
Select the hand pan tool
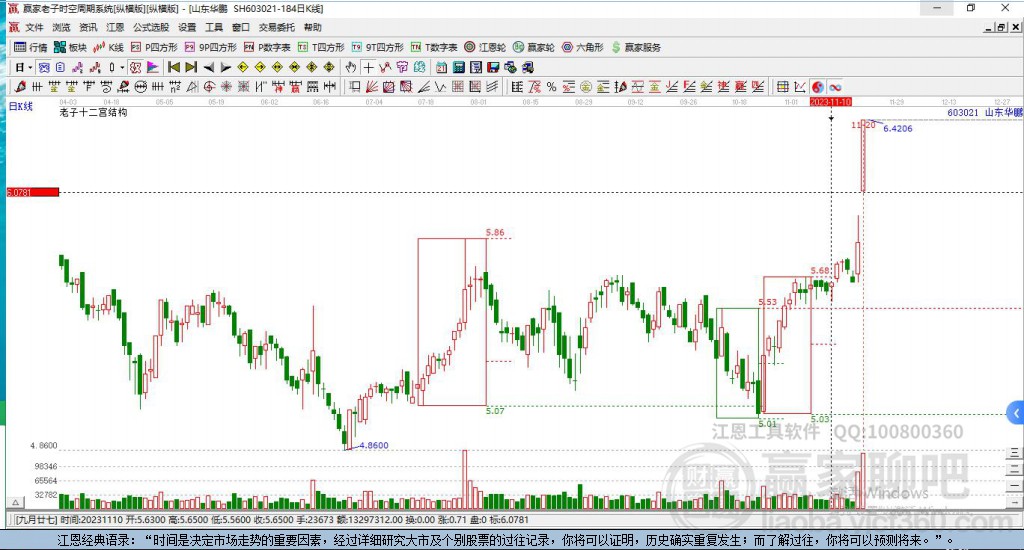(x=351, y=67)
